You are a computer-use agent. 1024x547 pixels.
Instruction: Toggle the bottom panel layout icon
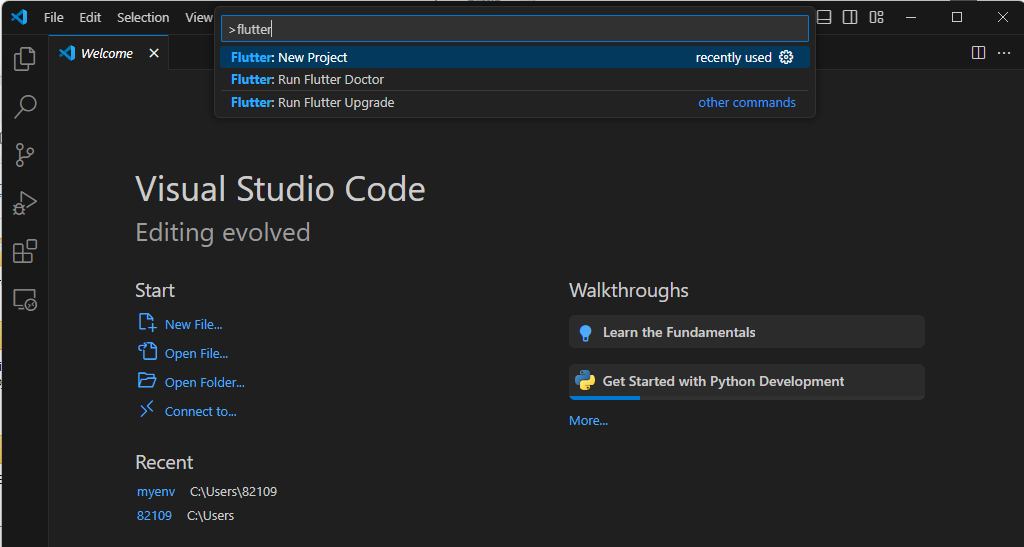824,17
